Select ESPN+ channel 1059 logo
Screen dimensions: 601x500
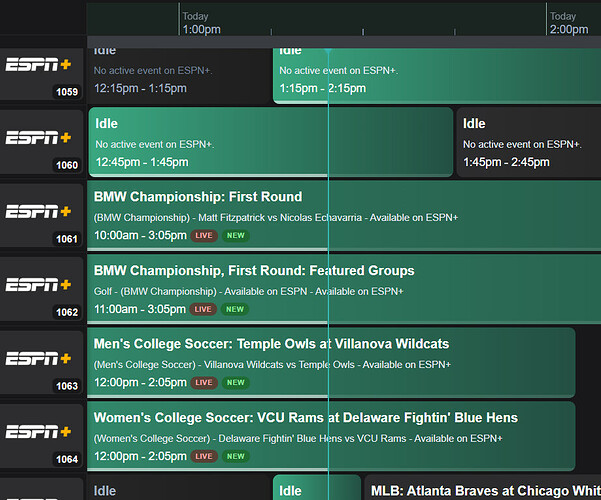click(x=38, y=65)
